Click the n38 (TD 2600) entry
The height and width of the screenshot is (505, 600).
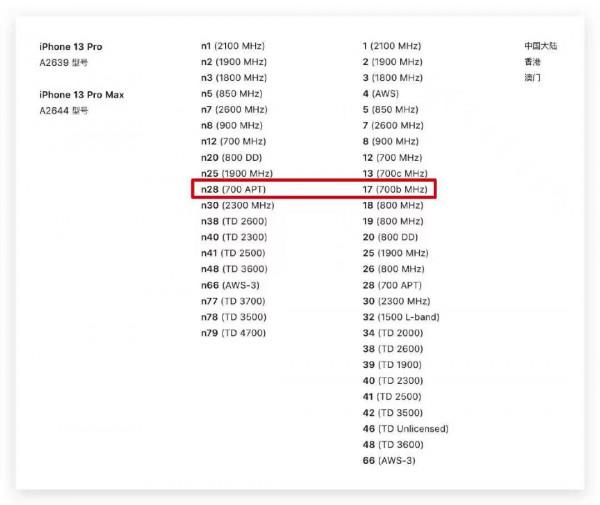(x=234, y=221)
